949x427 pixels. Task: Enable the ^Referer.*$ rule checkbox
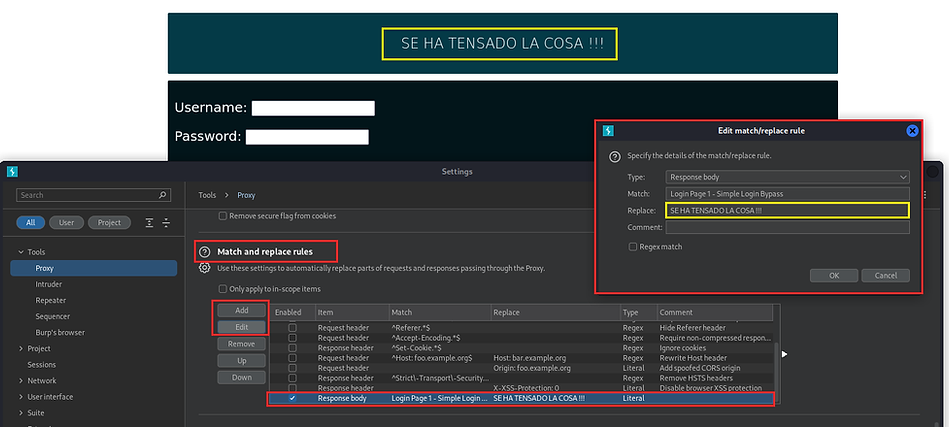coord(292,328)
